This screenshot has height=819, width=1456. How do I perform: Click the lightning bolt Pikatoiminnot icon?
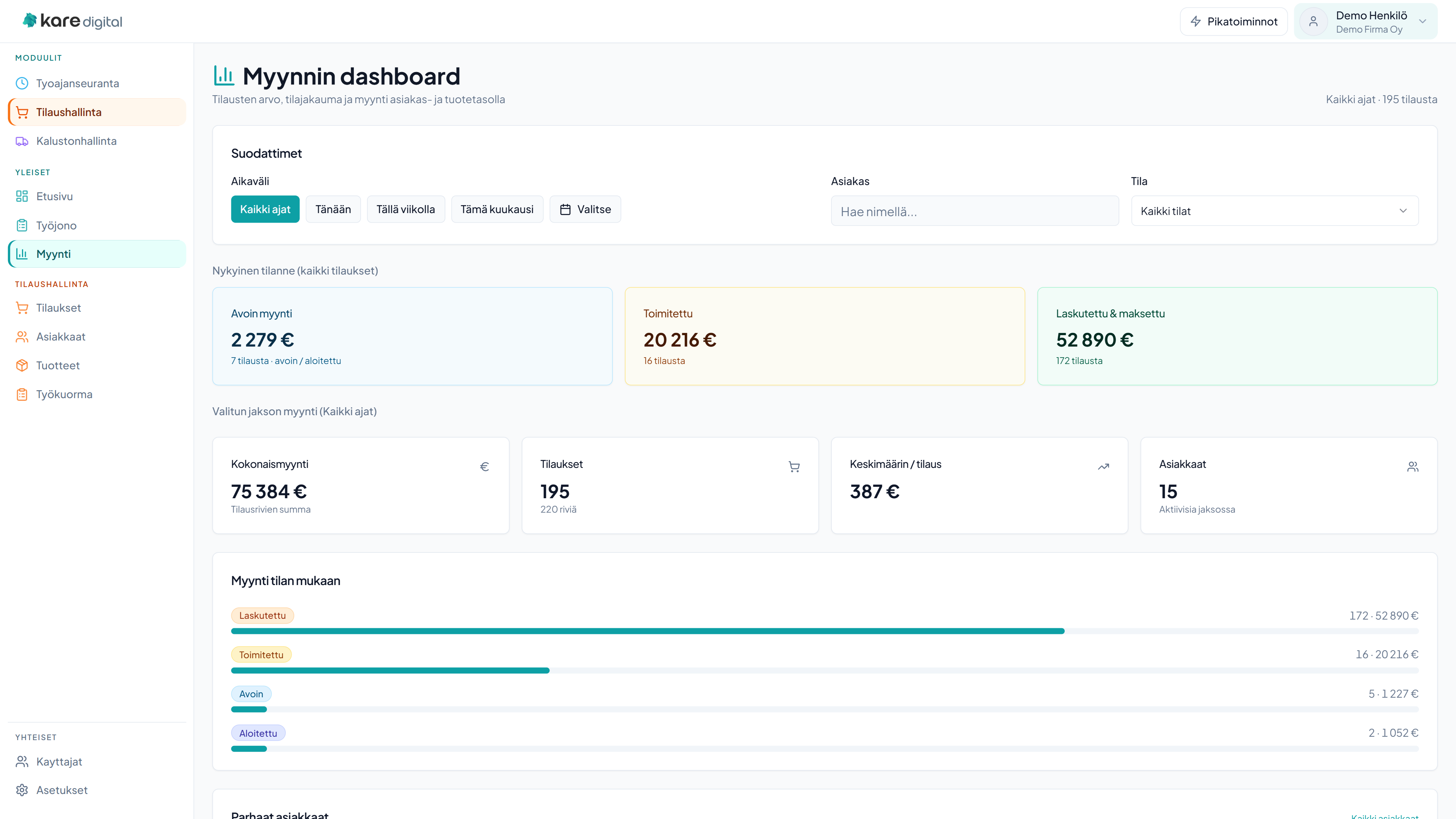click(1196, 22)
